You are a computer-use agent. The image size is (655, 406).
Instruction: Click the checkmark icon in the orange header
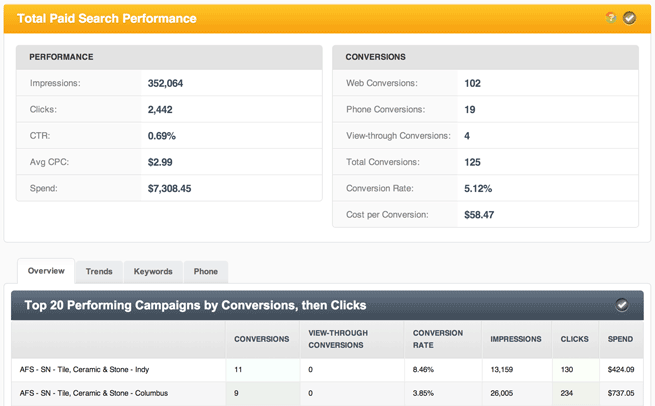630,18
